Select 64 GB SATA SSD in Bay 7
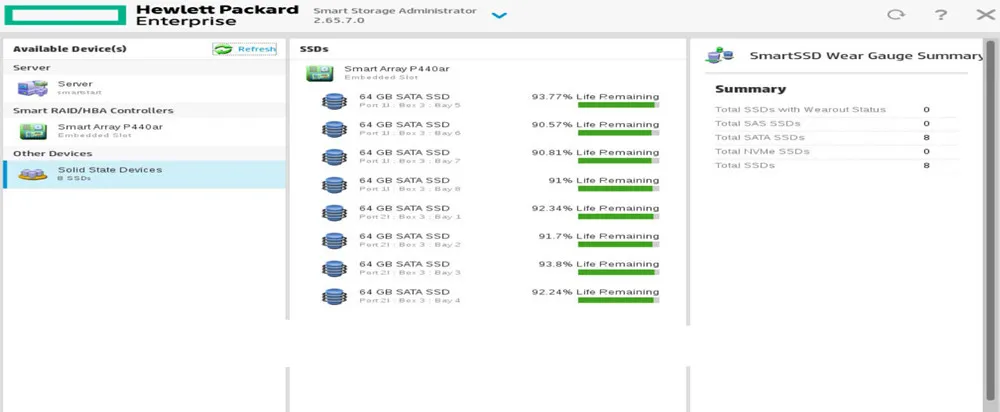Screen dimensions: 1000x412 coord(404,152)
